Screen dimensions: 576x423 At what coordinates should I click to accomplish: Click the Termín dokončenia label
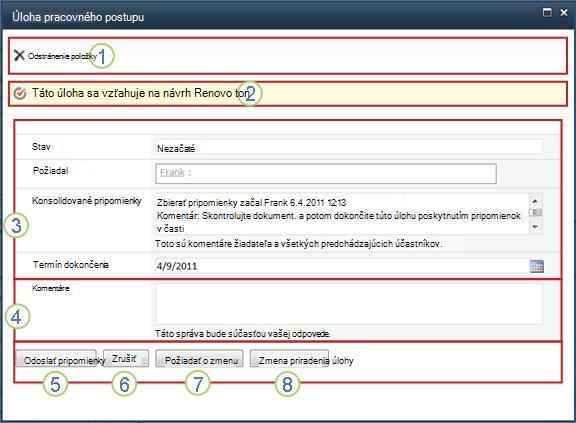tap(71, 265)
